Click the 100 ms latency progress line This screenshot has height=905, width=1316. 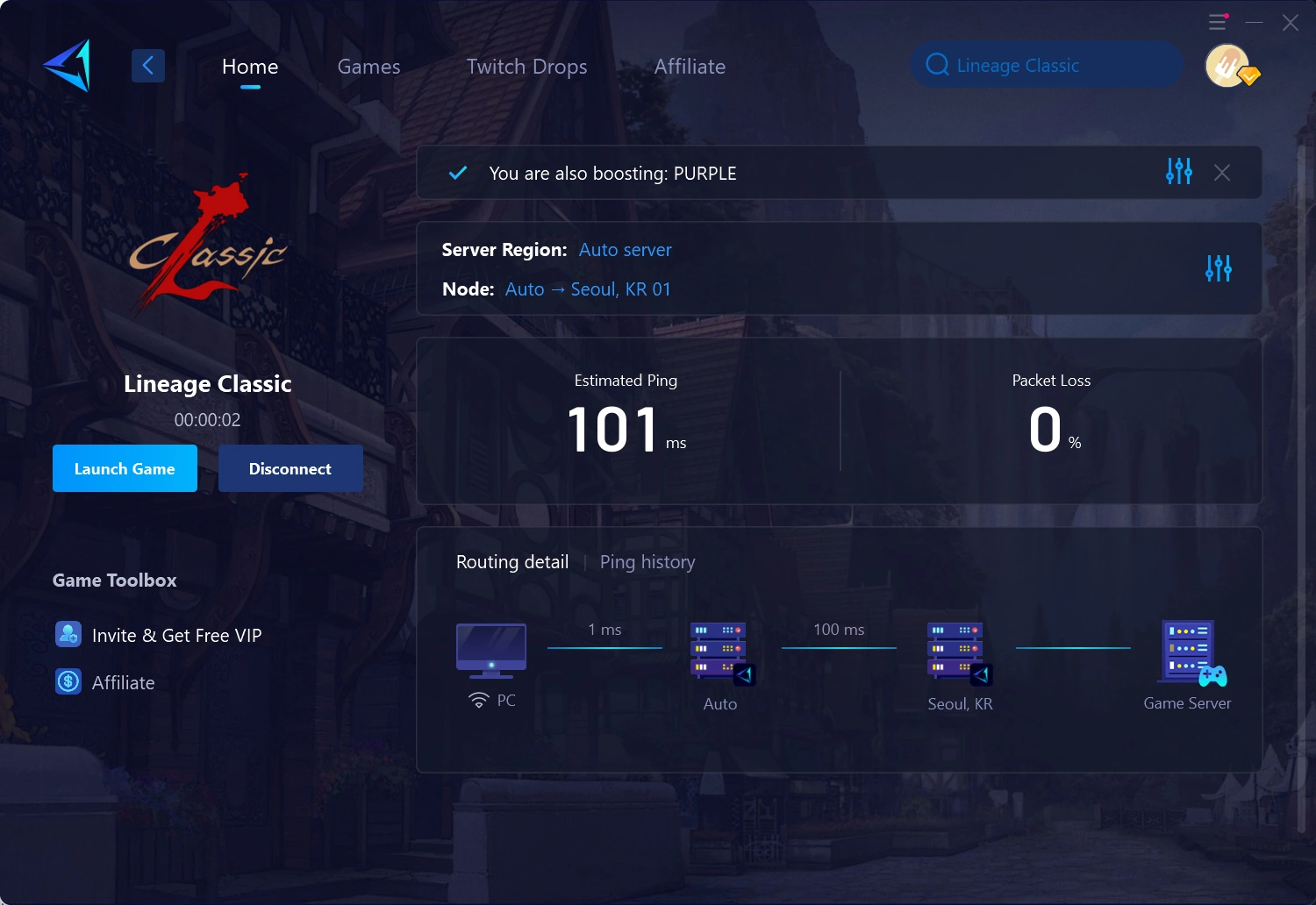point(839,645)
